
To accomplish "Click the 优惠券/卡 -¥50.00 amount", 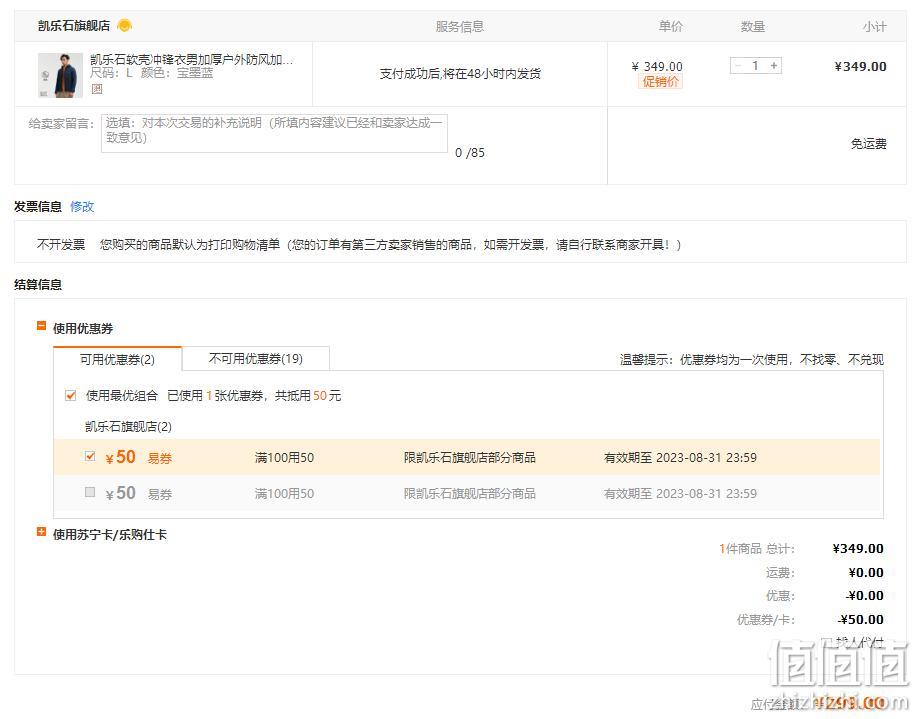I will pos(860,619).
